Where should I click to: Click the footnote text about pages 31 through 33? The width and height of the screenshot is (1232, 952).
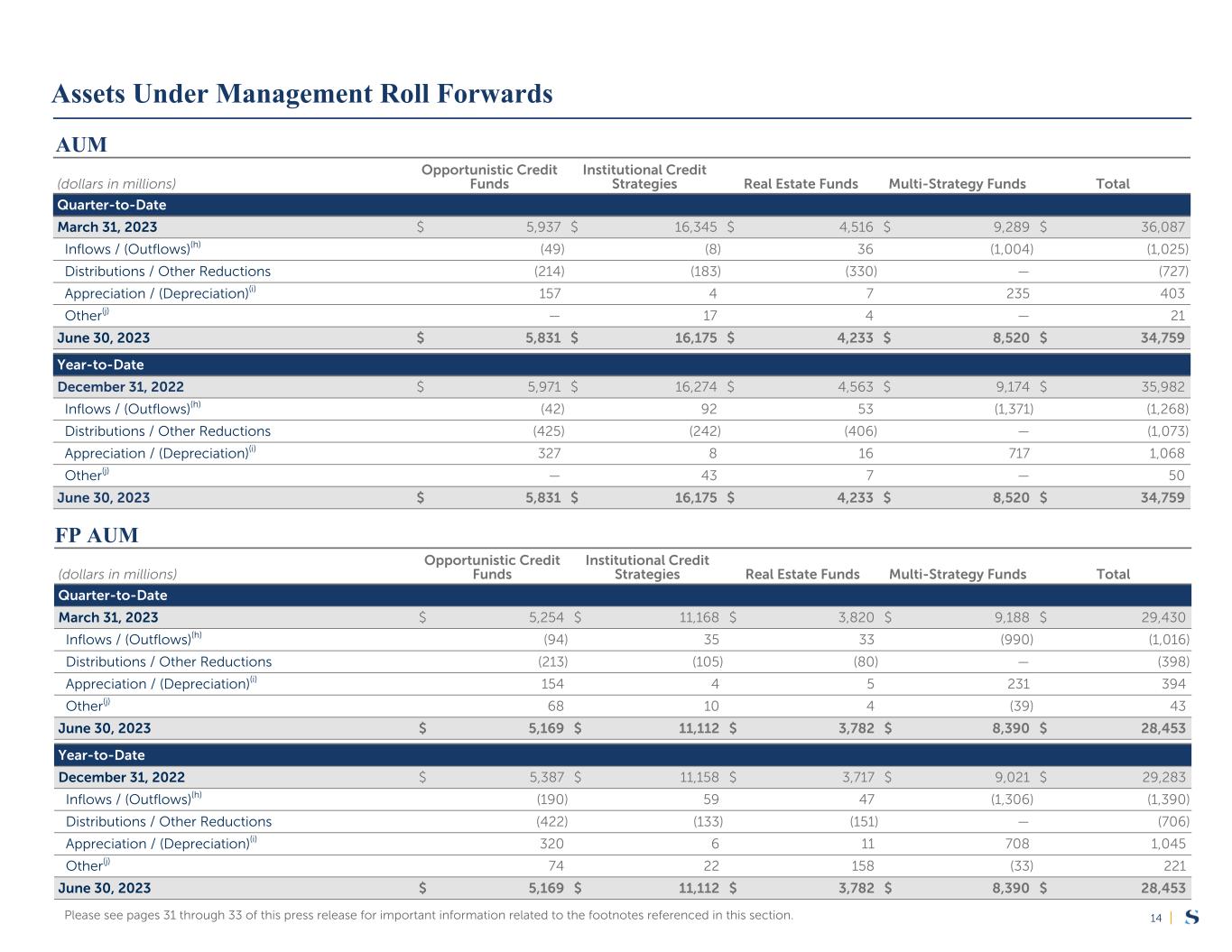(429, 915)
